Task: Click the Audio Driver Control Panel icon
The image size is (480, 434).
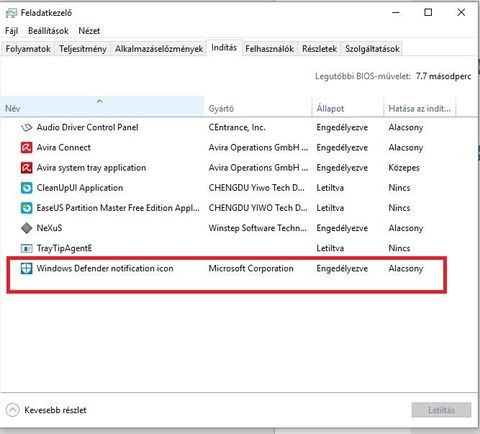Action: (x=26, y=127)
